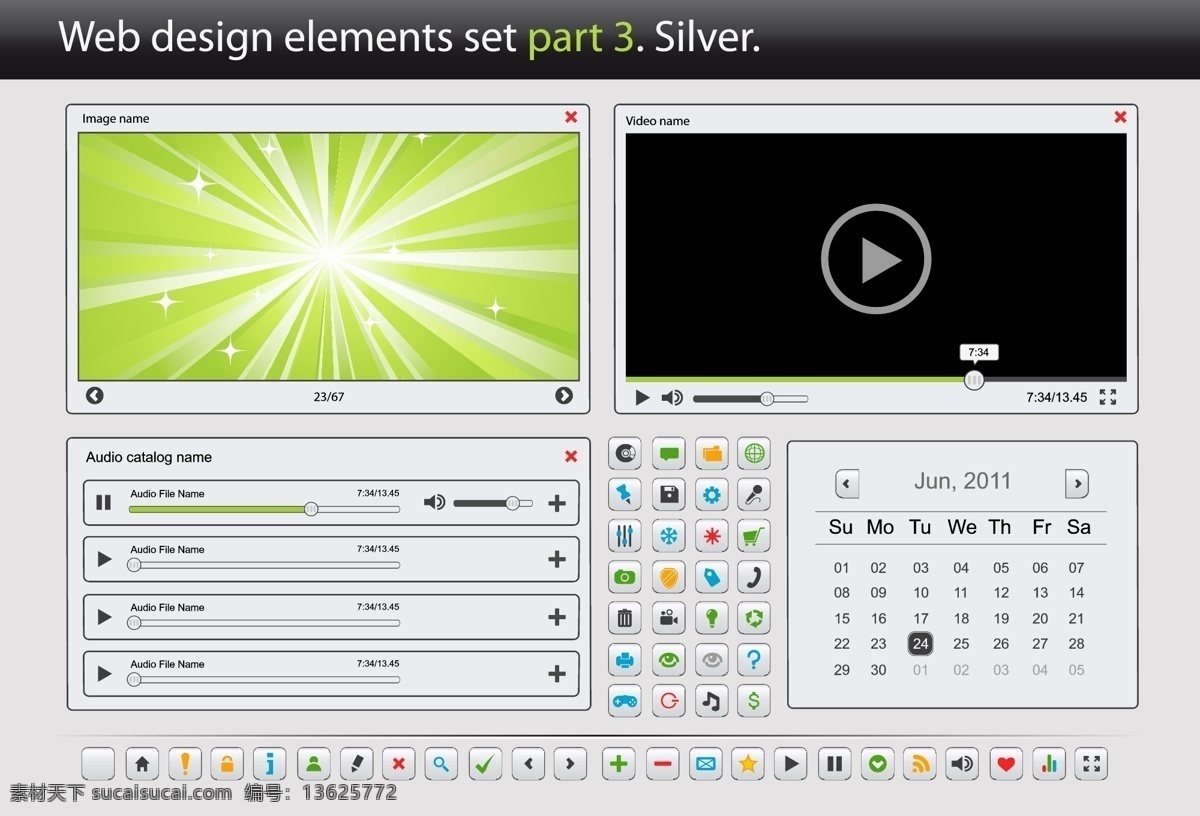Screen dimensions: 1200x816
Task: Toggle the green eye visibility icon
Action: tap(669, 660)
